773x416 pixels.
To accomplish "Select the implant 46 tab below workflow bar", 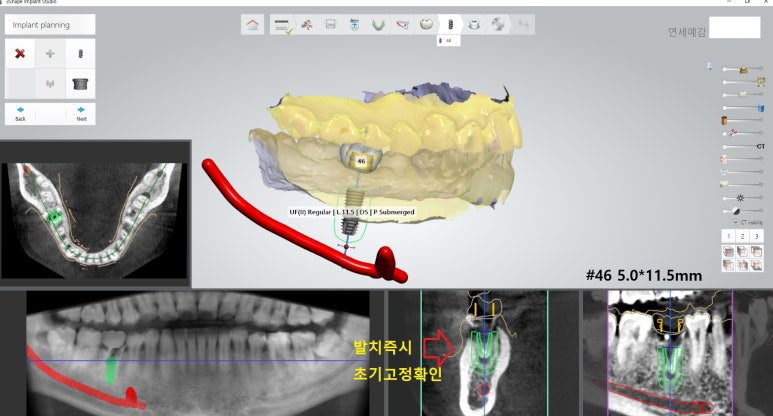I will click(x=448, y=41).
